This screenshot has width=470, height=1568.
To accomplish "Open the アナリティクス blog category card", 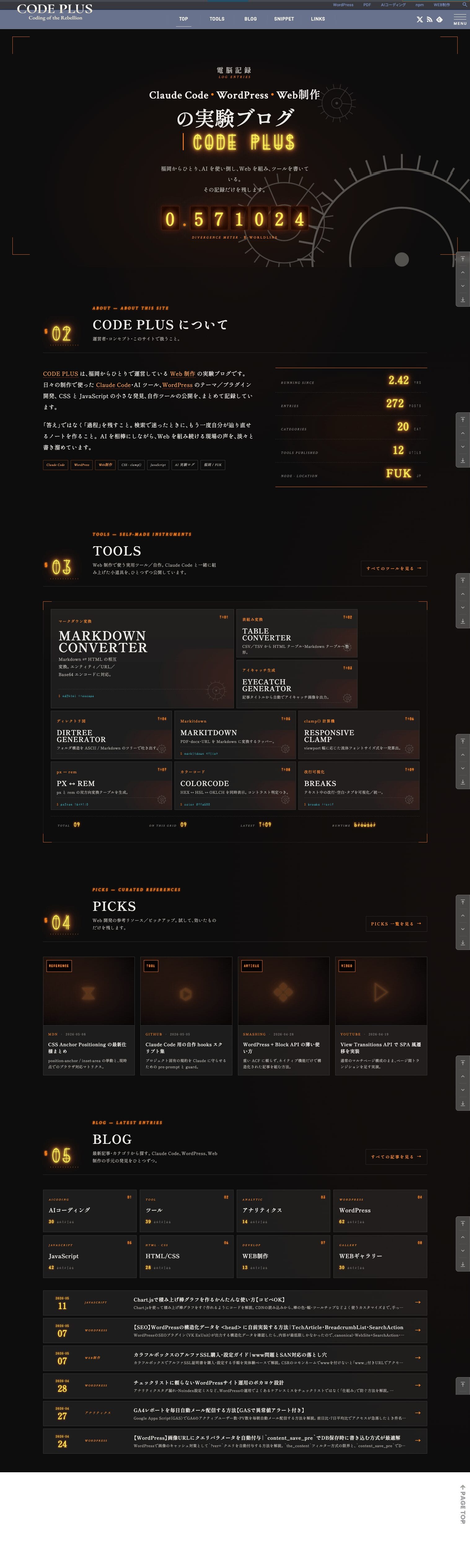I will pos(283,1211).
